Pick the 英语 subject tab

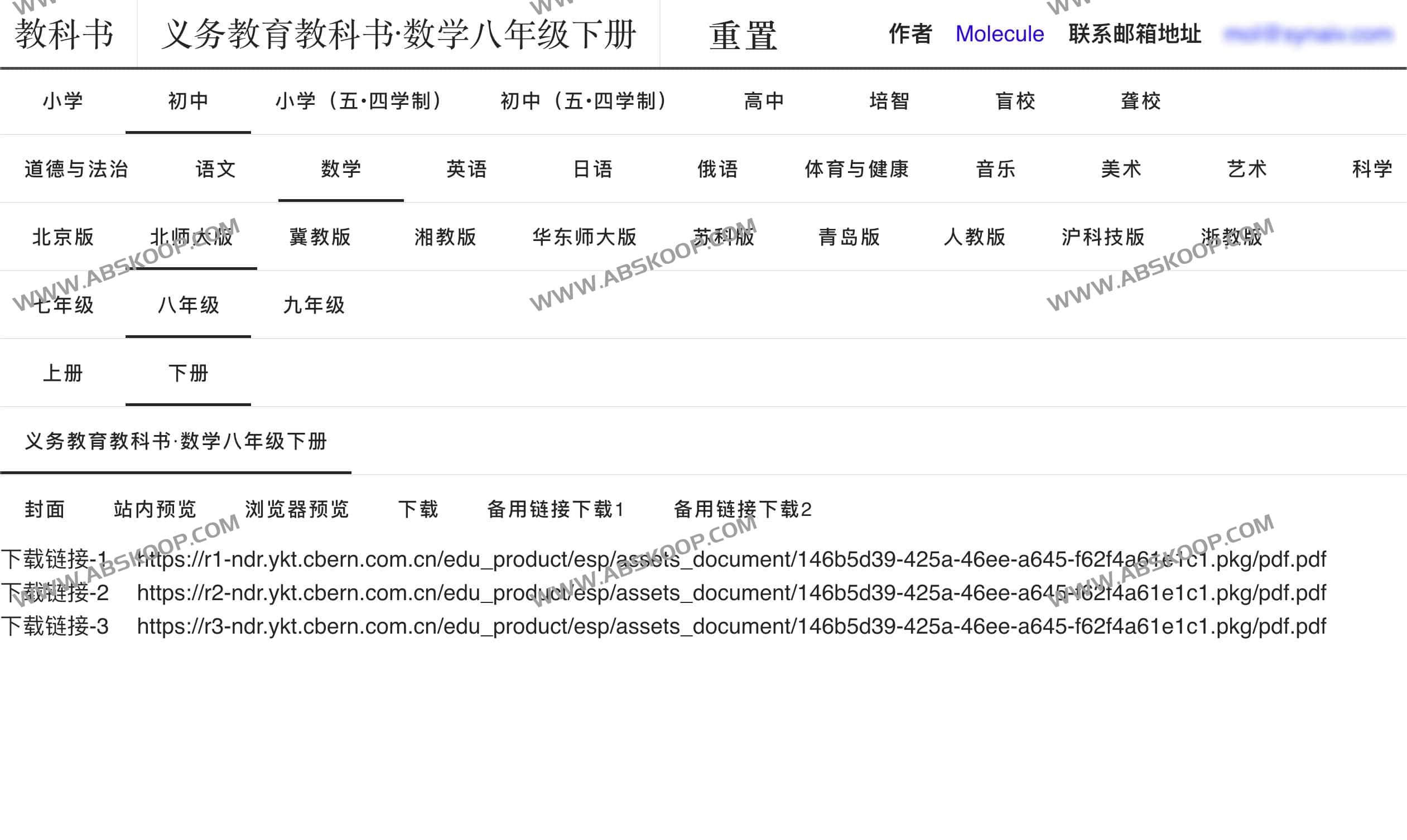click(x=466, y=169)
